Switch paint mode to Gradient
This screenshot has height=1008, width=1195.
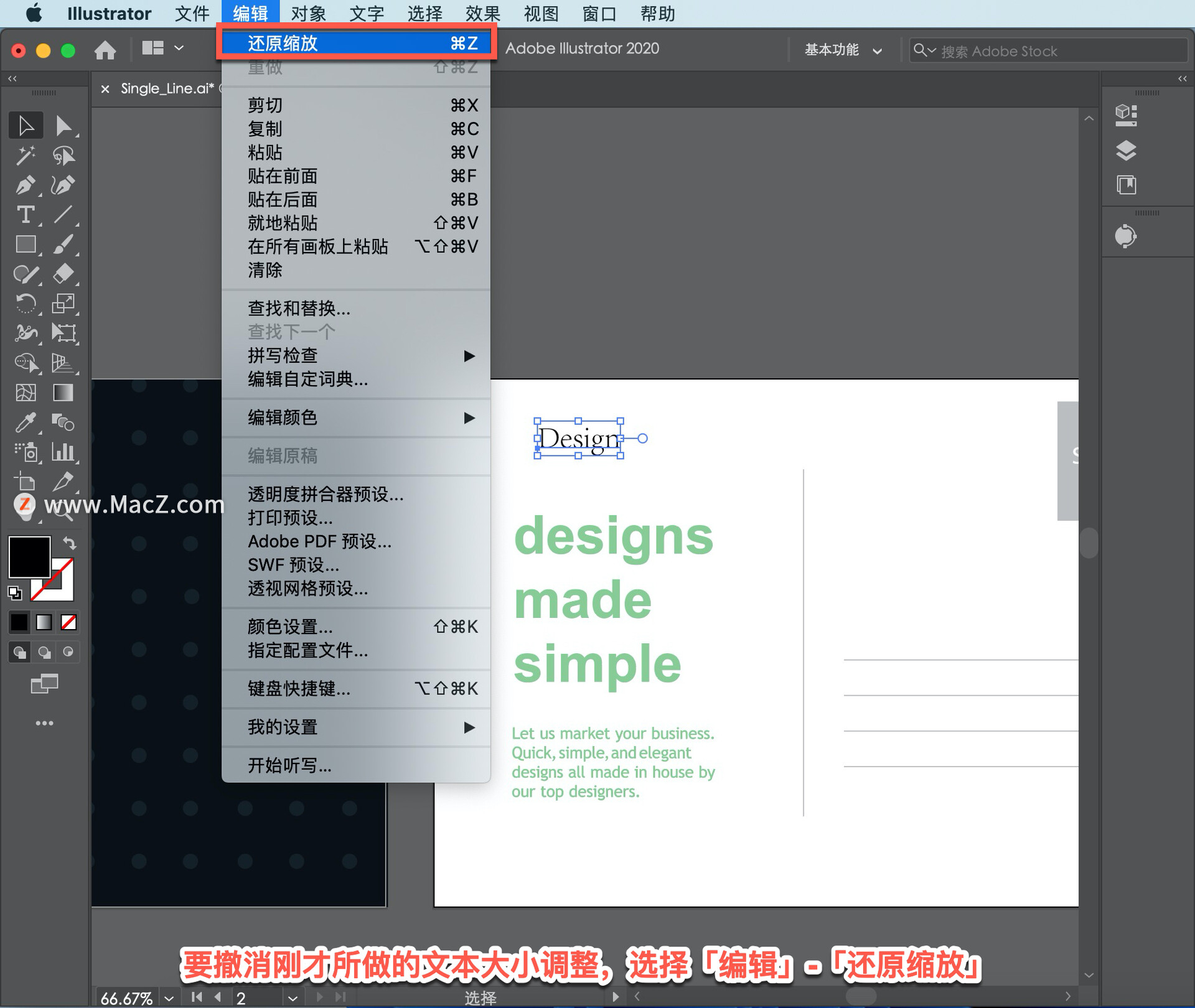click(44, 622)
